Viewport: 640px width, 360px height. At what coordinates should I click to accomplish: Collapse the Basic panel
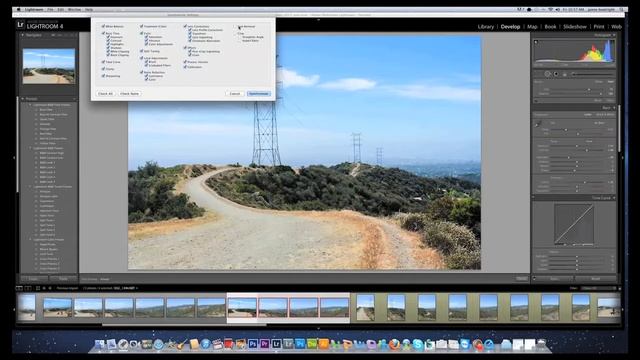click(614, 108)
